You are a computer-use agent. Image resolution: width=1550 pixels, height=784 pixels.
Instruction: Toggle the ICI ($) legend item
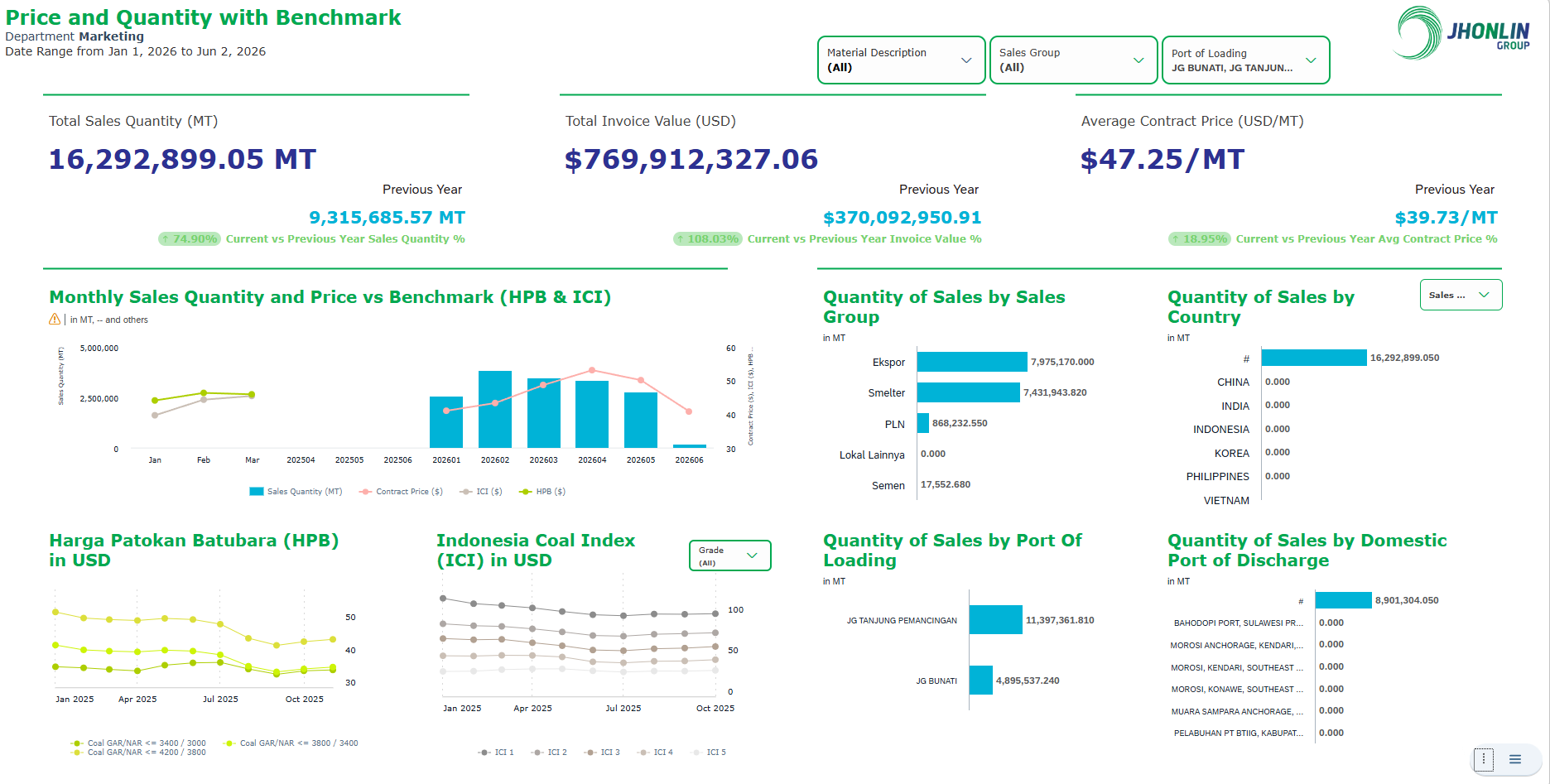coord(481,492)
